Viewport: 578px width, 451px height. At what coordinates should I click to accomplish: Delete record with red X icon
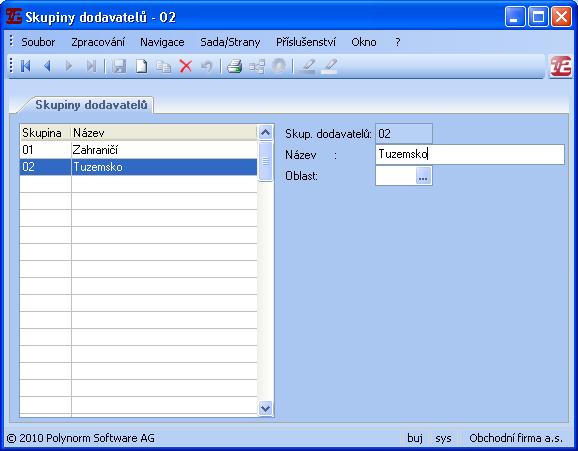[186, 66]
